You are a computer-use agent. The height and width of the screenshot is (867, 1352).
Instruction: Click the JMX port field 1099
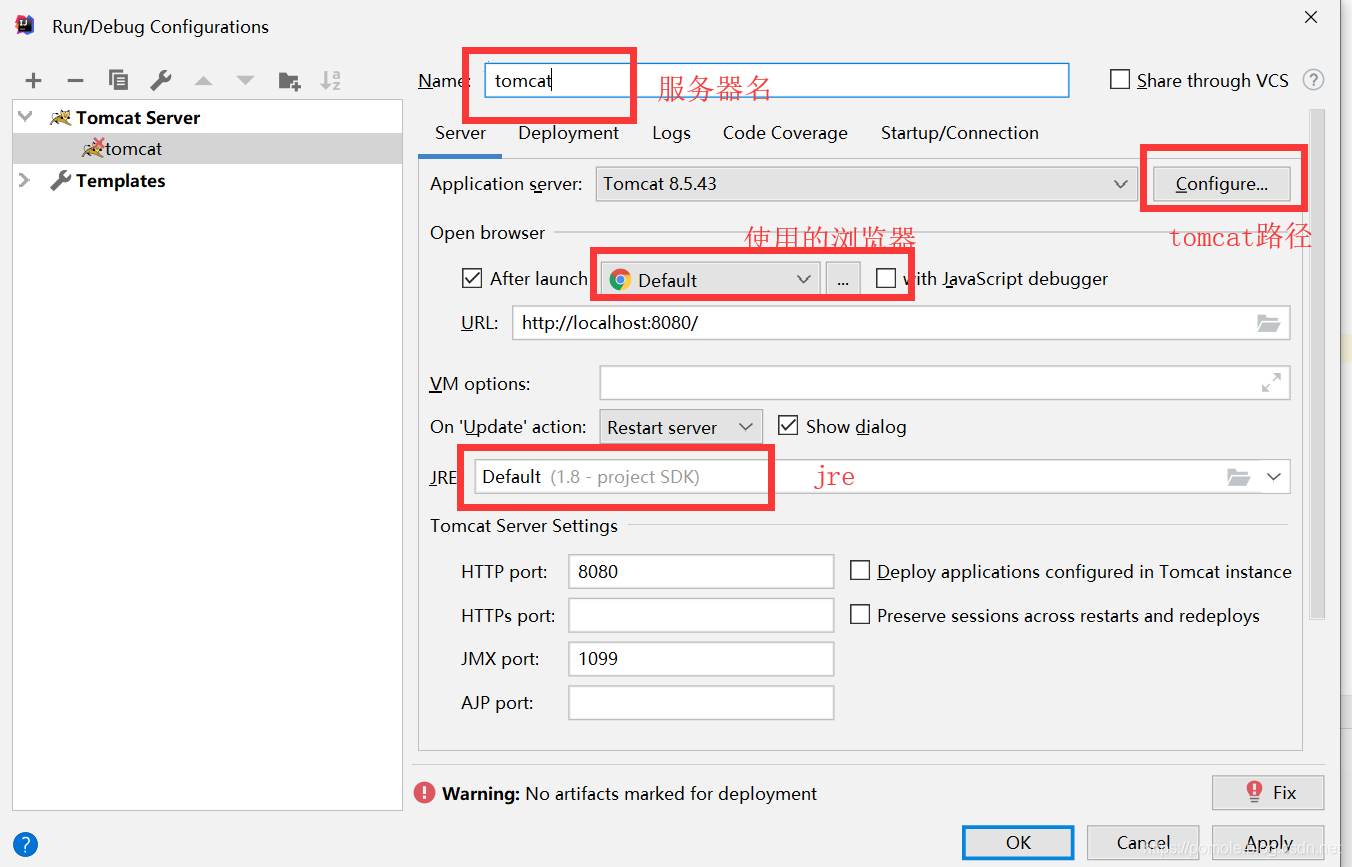701,659
